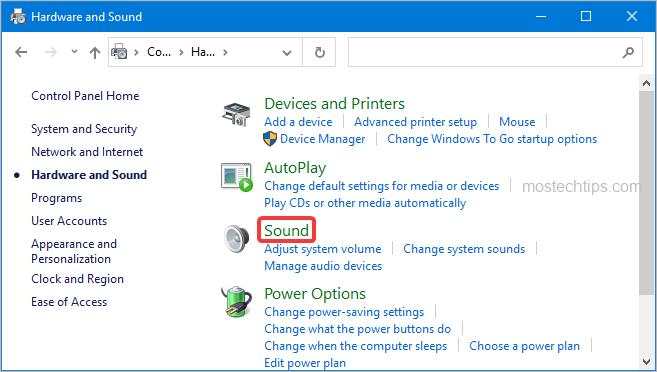Click the window icon in the title bar

18,17
